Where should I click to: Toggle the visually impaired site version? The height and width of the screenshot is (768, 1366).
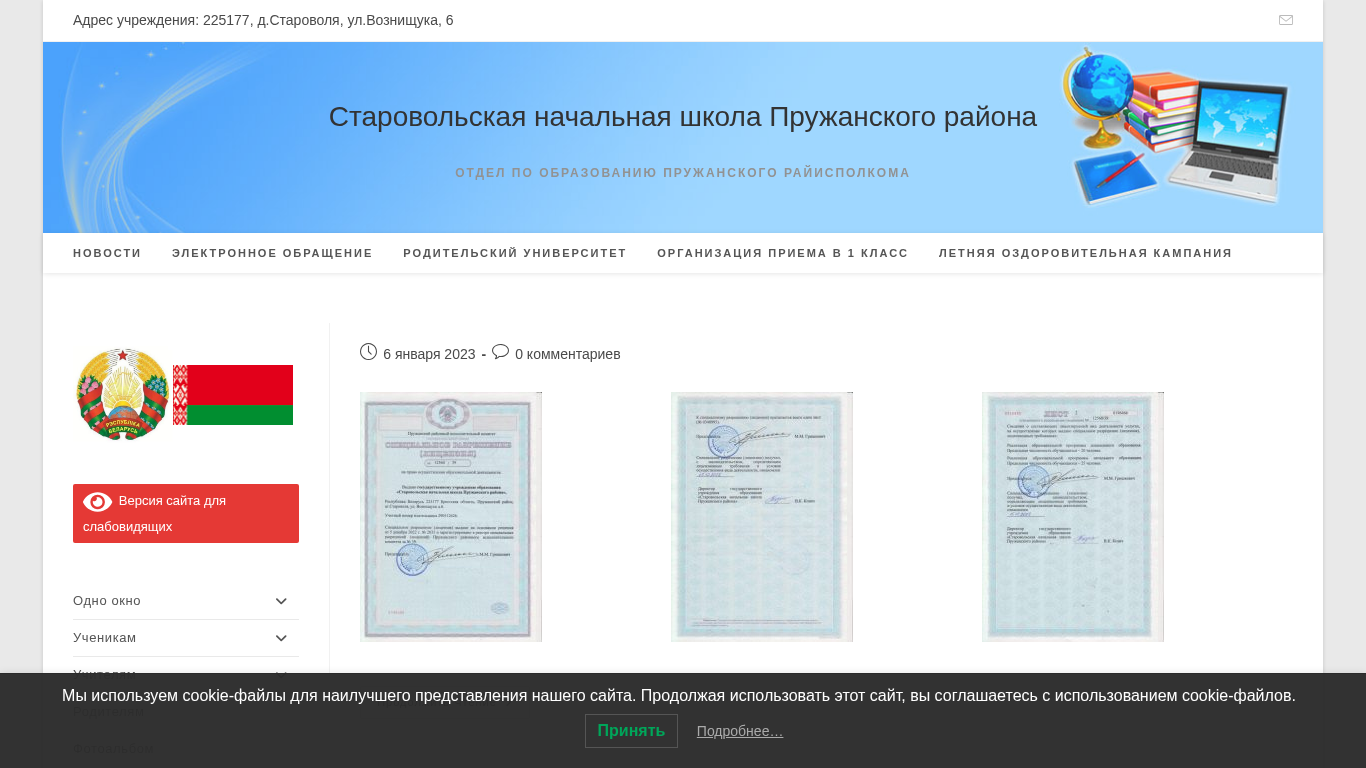(x=186, y=513)
